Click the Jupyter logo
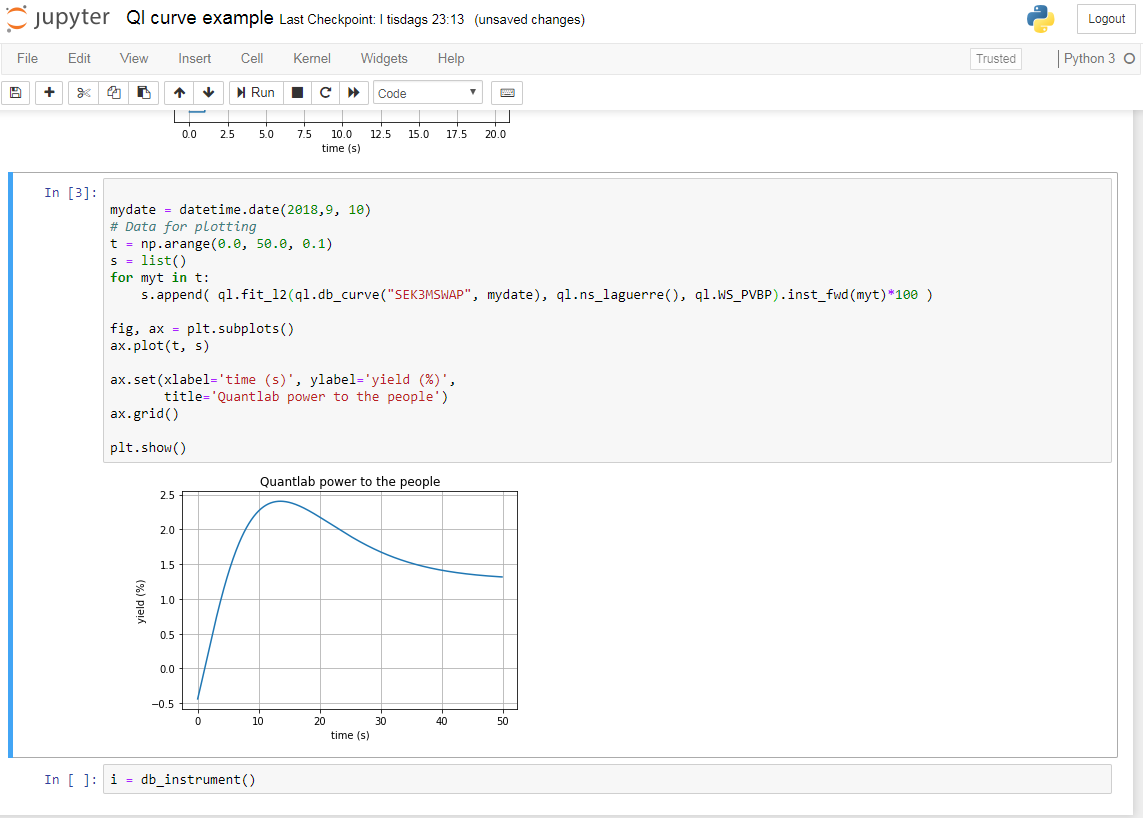1143x818 pixels. pos(58,18)
